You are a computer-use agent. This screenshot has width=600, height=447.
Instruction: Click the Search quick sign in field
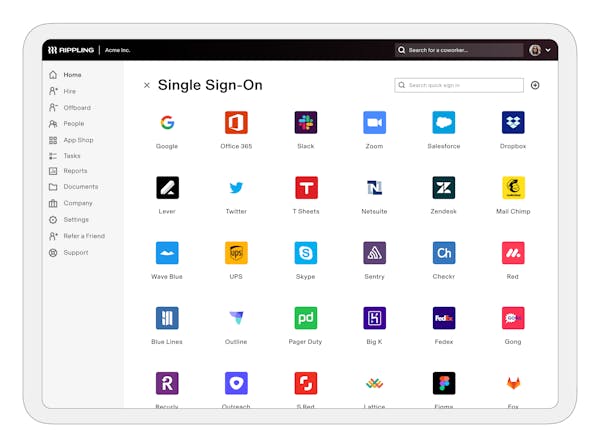click(x=459, y=85)
